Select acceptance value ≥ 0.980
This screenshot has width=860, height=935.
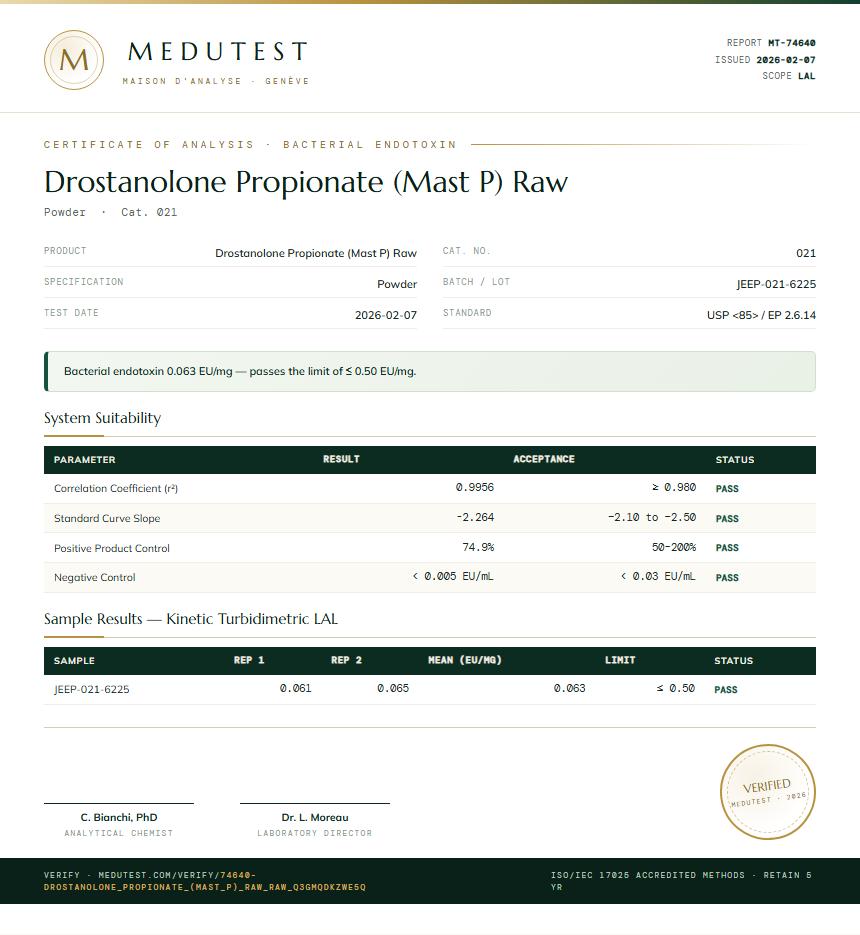click(x=674, y=487)
